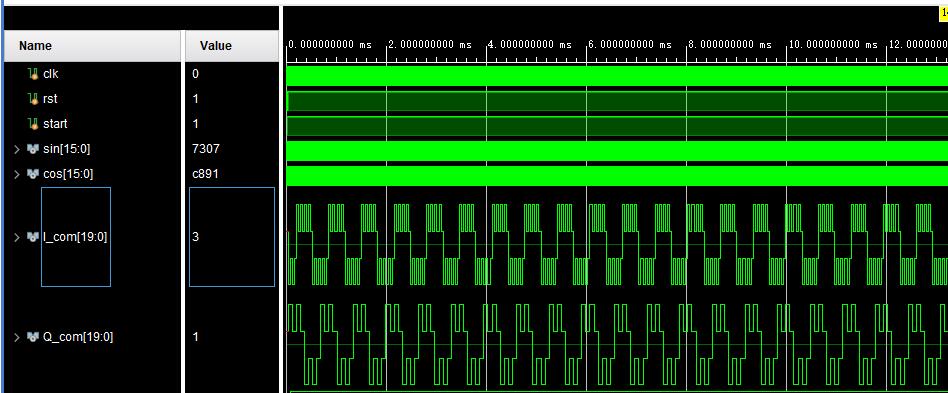The width and height of the screenshot is (948, 393).
Task: Click the Value column header
Action: (231, 46)
